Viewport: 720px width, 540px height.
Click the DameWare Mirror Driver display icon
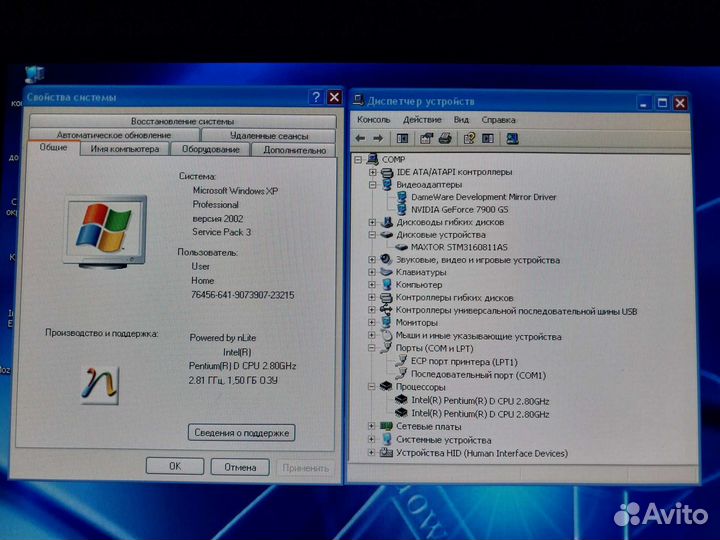402,197
